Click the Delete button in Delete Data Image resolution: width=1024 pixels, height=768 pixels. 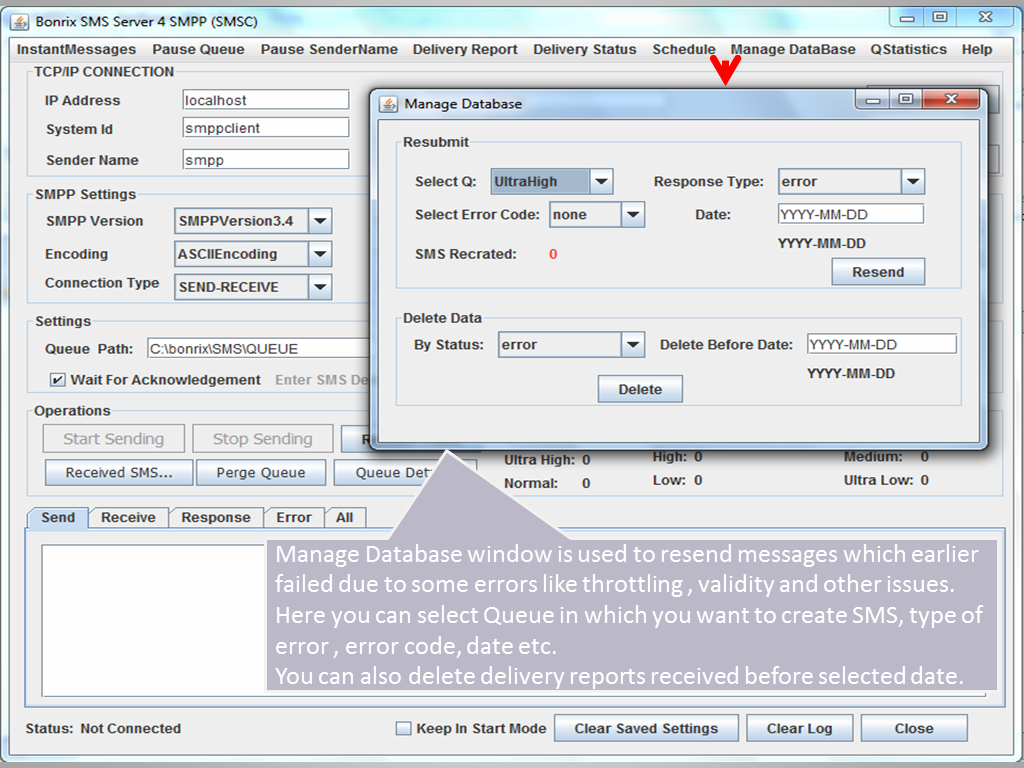tap(640, 389)
